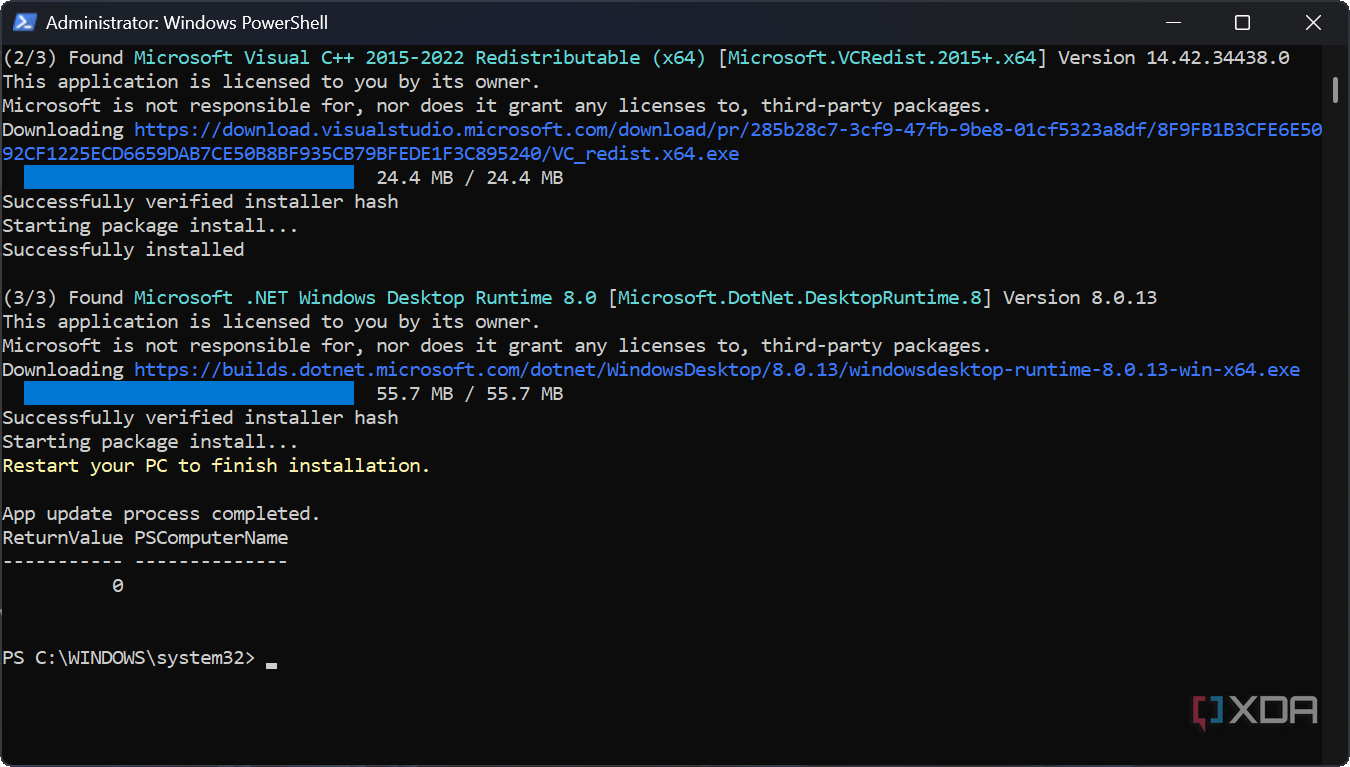Click the yellow "Restart your PC to finish installation." message
Screen dimensions: 1350x767
216,465
